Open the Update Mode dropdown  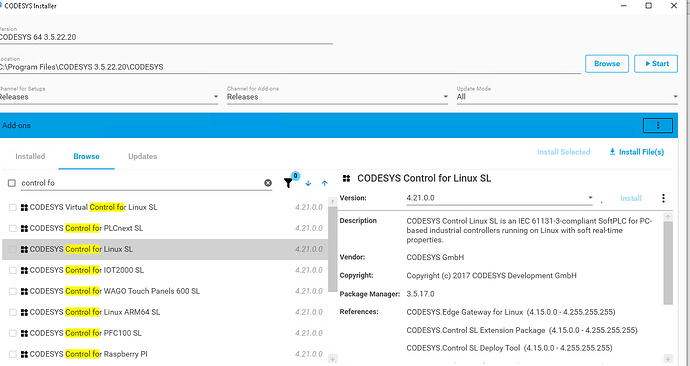[567, 97]
